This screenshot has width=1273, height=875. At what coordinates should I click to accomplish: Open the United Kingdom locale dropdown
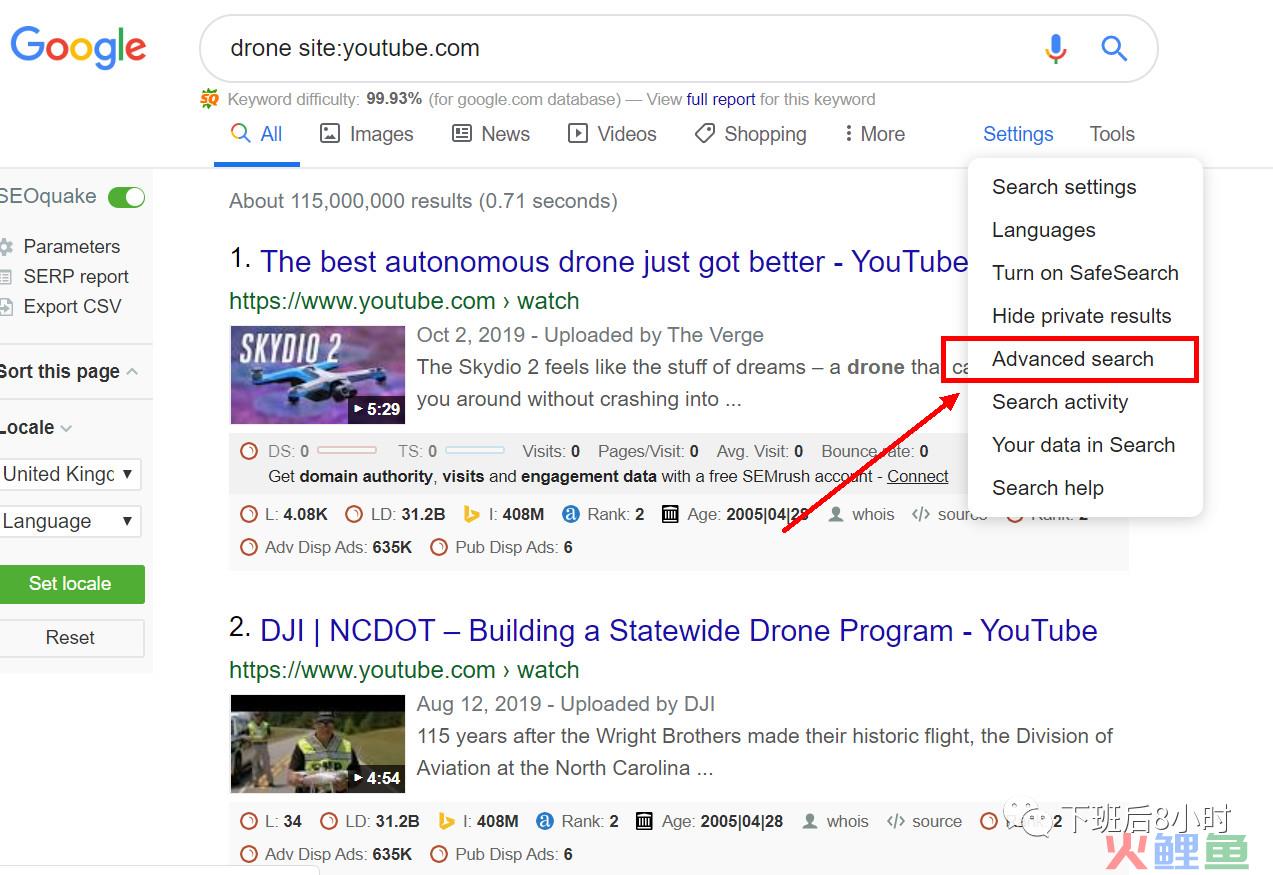(70, 474)
